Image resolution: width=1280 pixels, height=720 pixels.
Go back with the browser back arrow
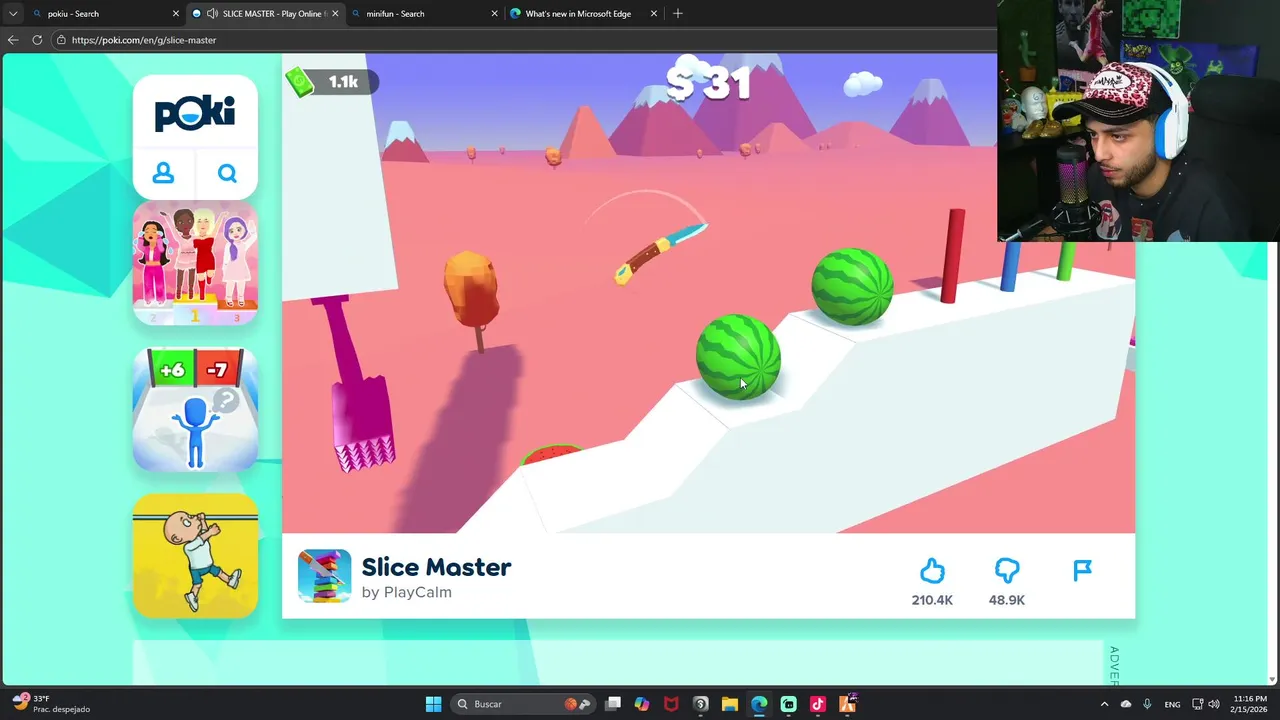click(13, 40)
